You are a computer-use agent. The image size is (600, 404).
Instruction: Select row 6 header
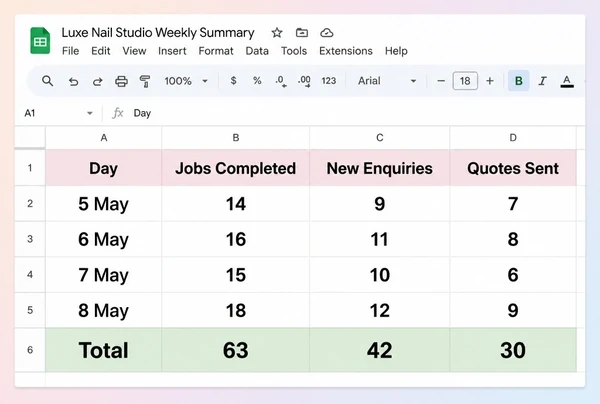[30, 350]
